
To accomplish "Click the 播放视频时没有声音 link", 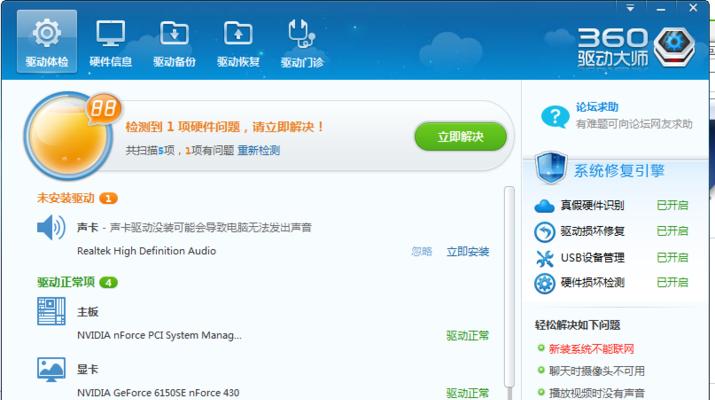I will (597, 393).
